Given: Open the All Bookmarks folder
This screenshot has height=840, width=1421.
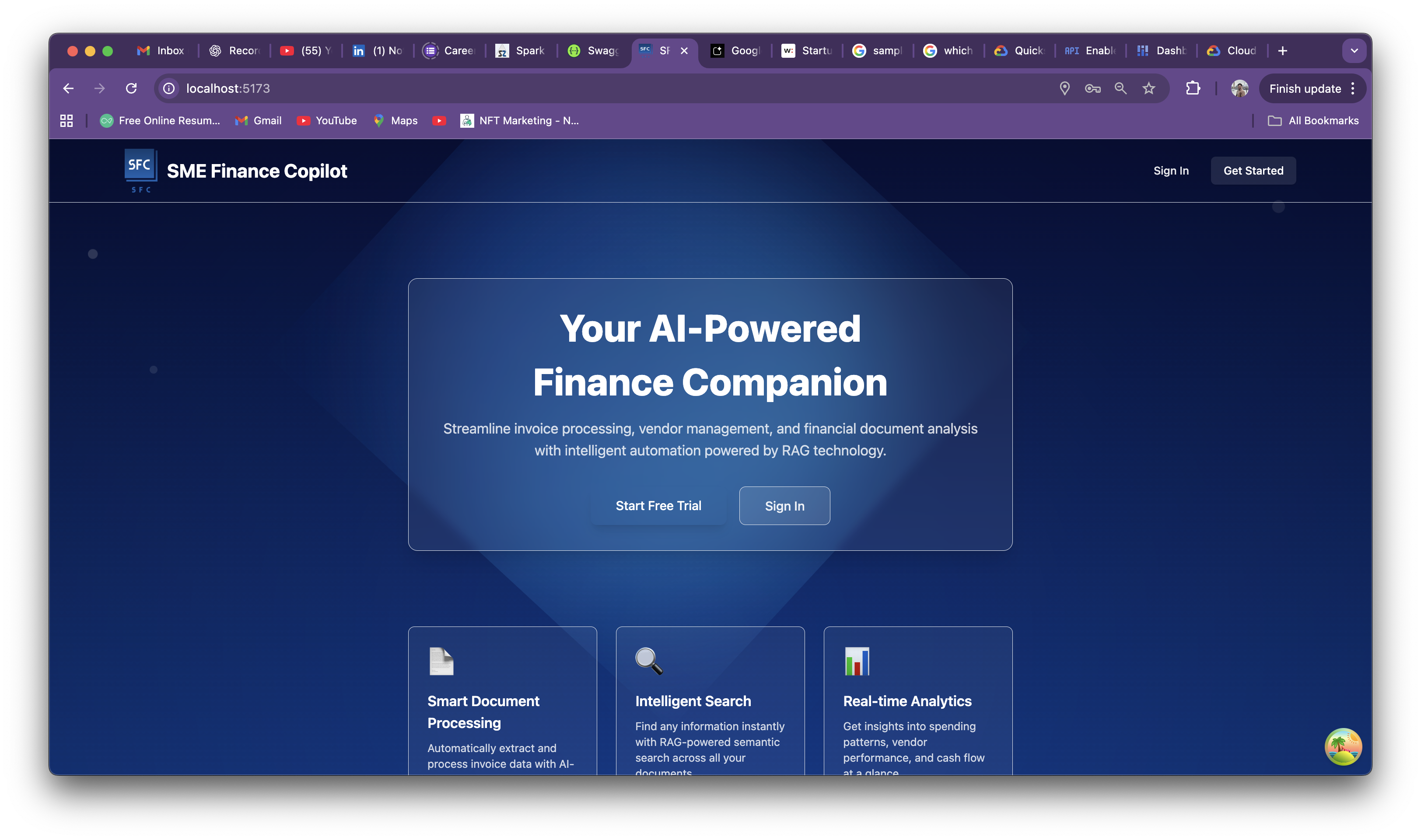Looking at the screenshot, I should (1313, 121).
